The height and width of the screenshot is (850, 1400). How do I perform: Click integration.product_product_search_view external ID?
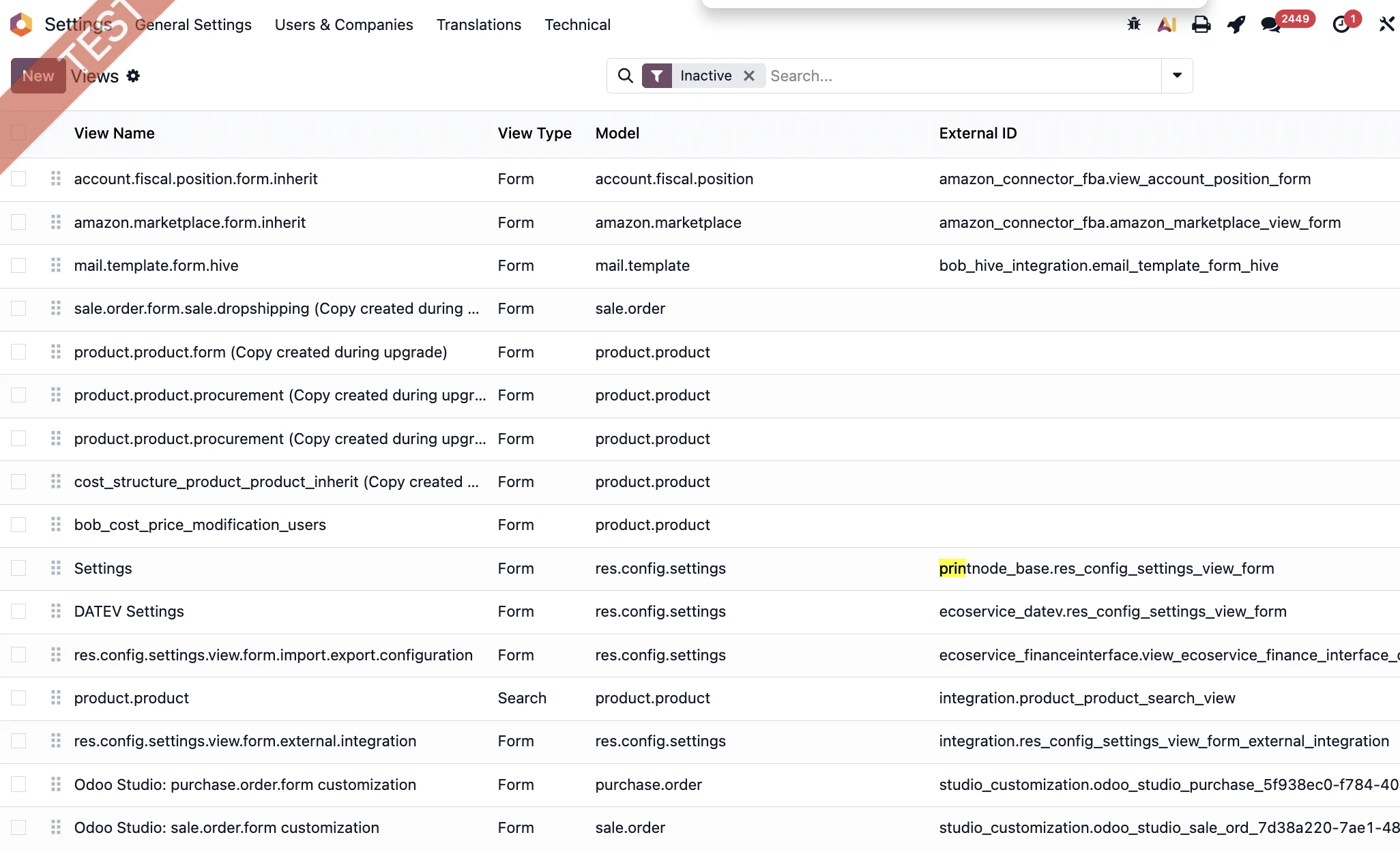point(1087,698)
